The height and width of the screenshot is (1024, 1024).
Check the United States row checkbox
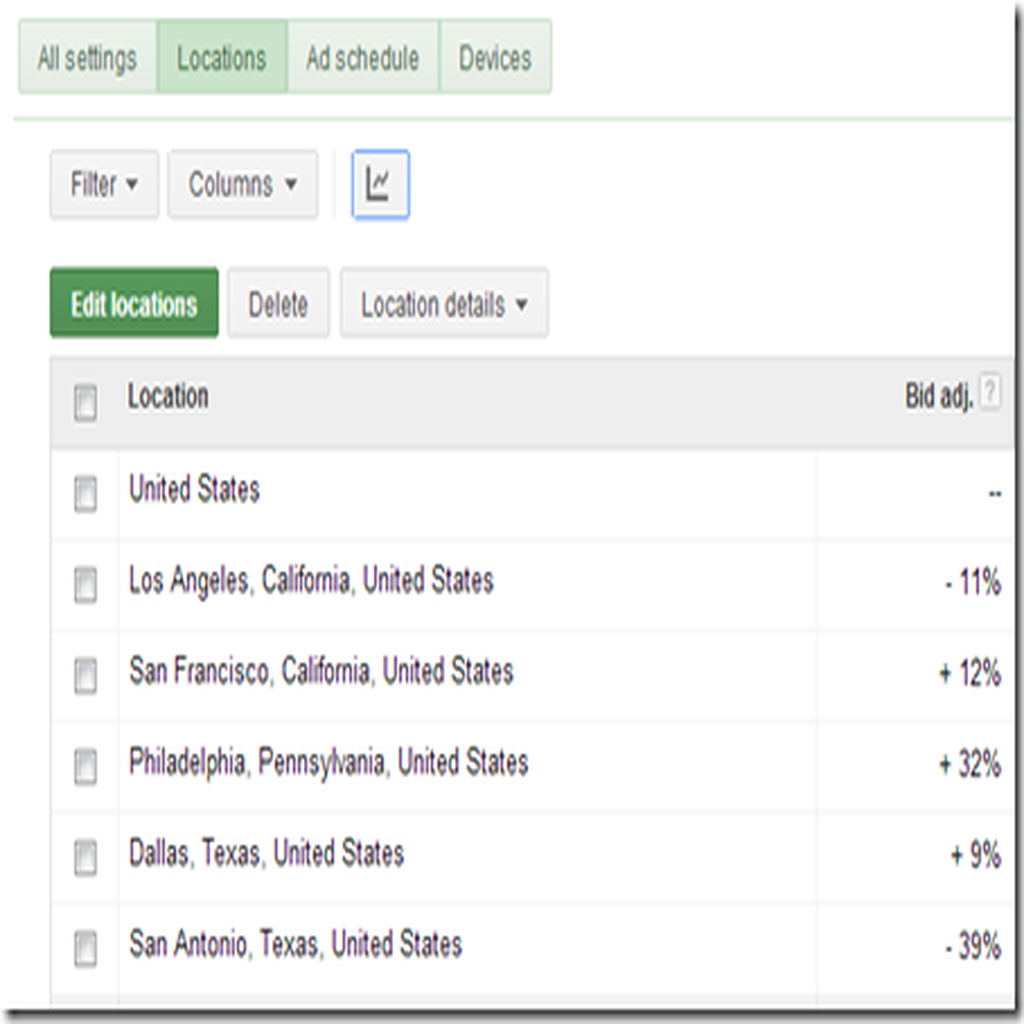point(86,493)
